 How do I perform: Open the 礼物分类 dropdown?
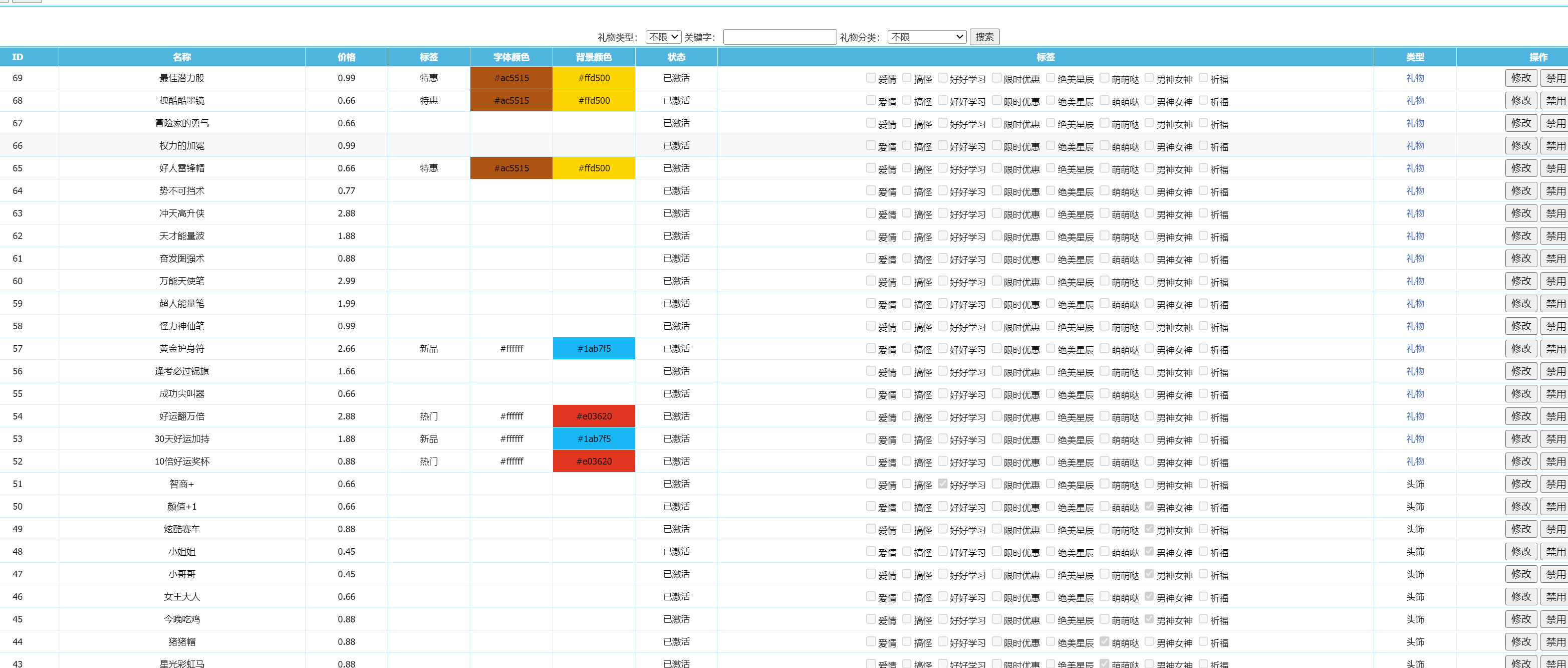pyautogui.click(x=926, y=37)
